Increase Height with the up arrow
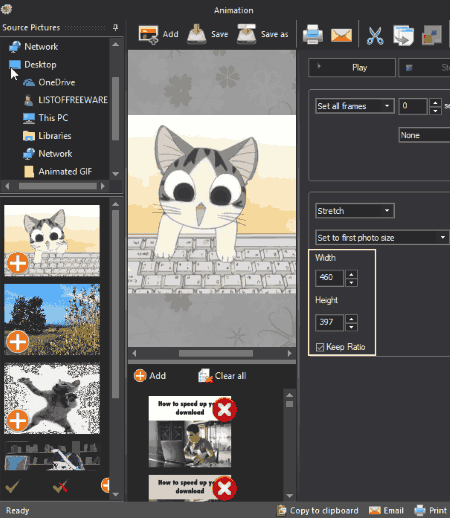This screenshot has width=450, height=518. tap(351, 319)
